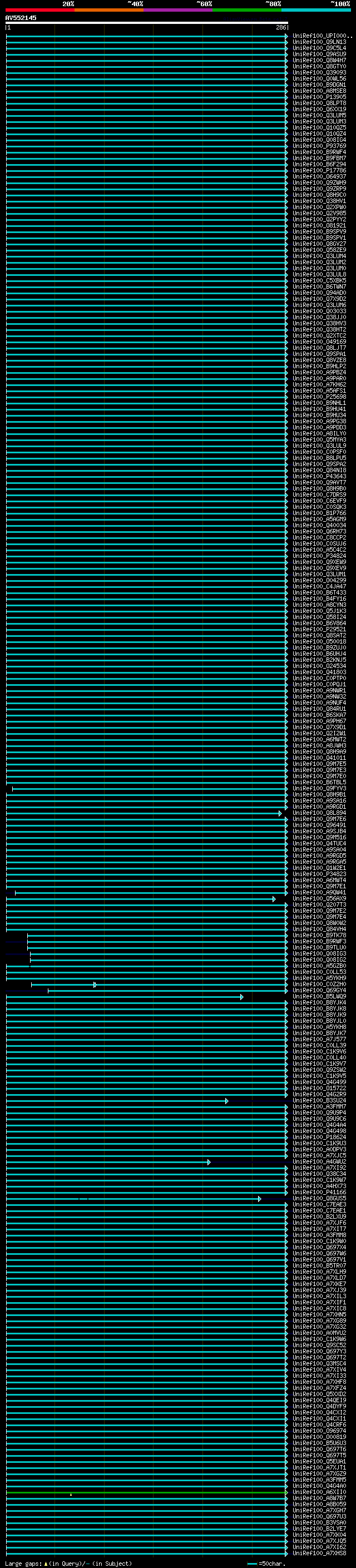Image resolution: width=356 pixels, height=1568 pixels.
Task: Click the UniRef100_P34823 label
Action: [319, 874]
